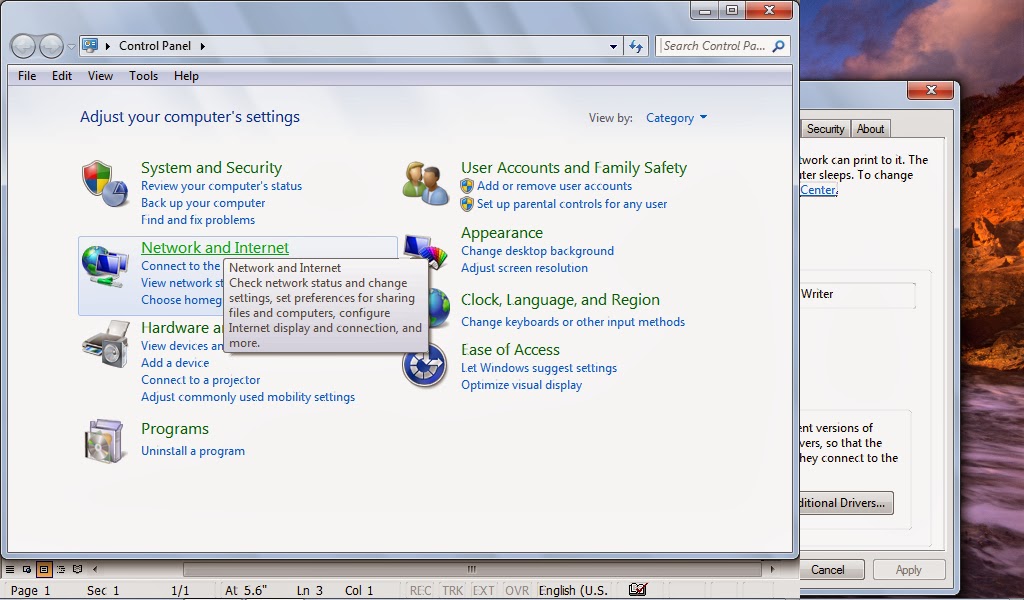Select Word Print Layout view icon
Screen dimensions: 1024x600
[44, 569]
